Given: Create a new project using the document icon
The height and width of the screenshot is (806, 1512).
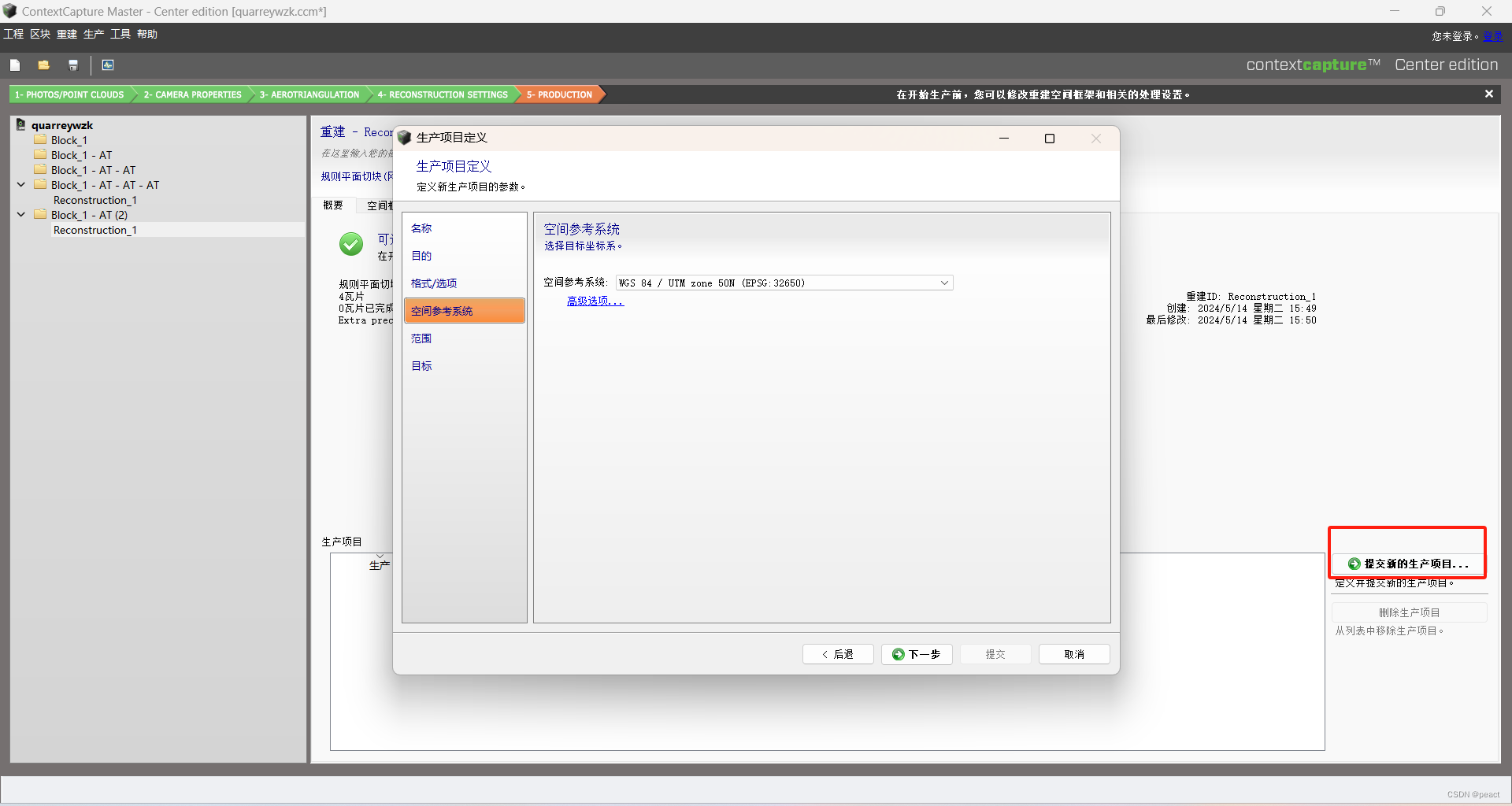Looking at the screenshot, I should (x=15, y=65).
